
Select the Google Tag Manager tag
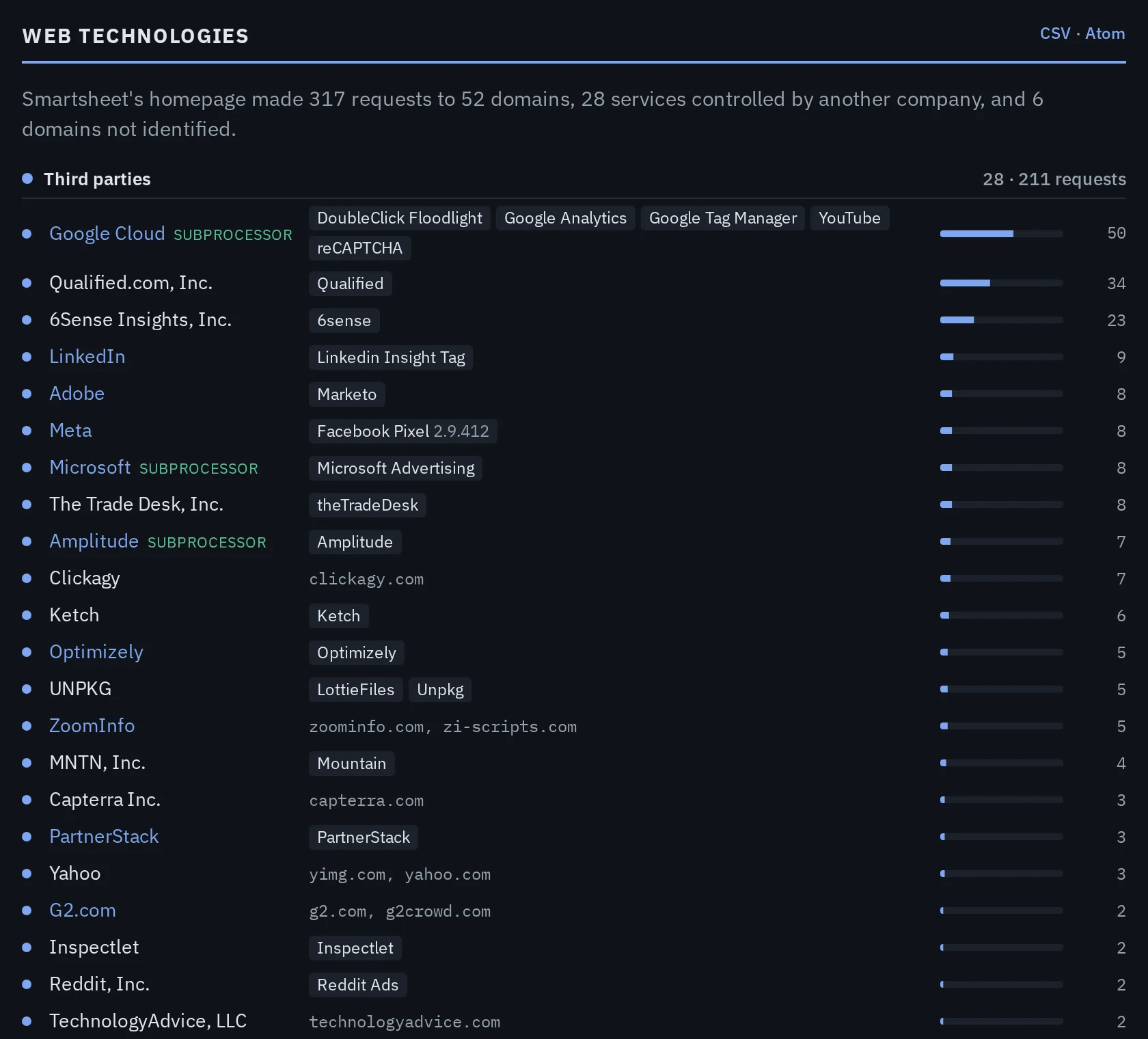click(723, 218)
